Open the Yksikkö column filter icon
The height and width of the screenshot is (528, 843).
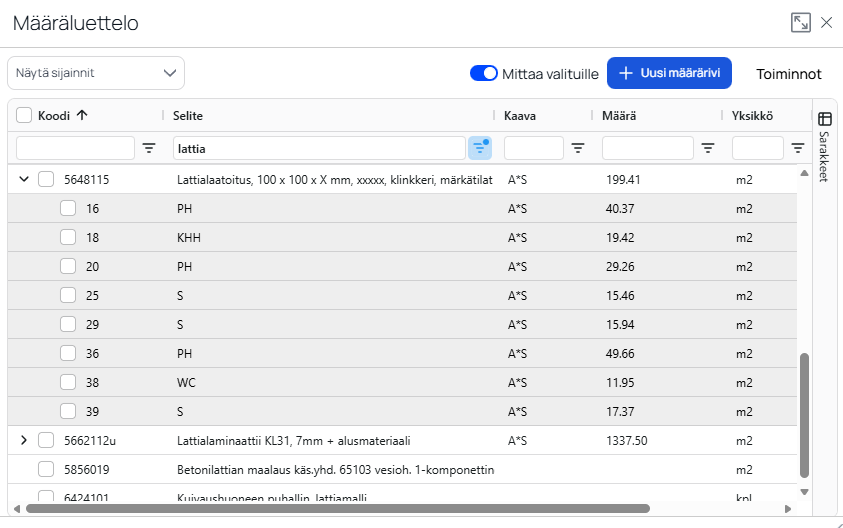(798, 148)
